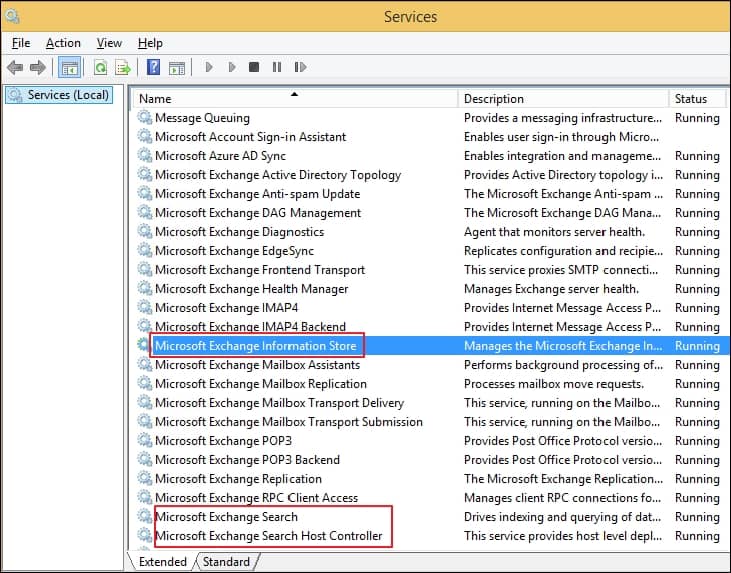Image resolution: width=731 pixels, height=573 pixels.
Task: Click gear icon beside Microsoft Azure AD Sync
Action: [145, 155]
